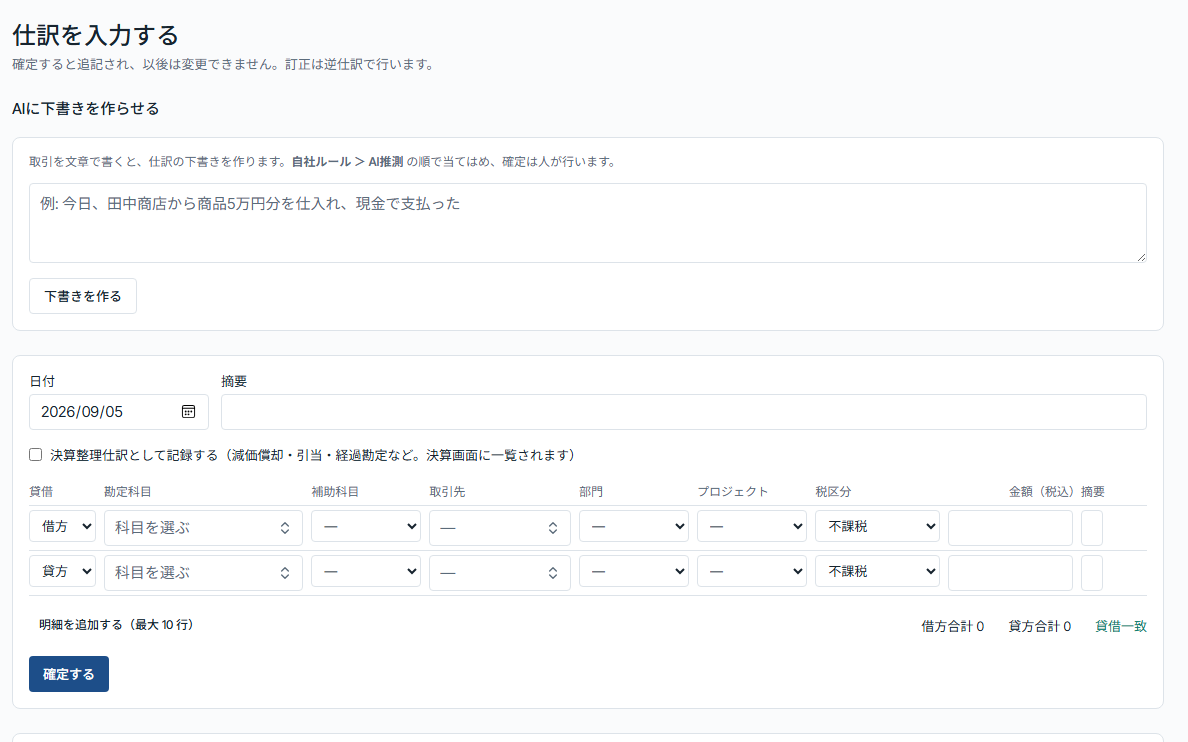1188x742 pixels.
Task: Open the 貸方 debit/credit dropdown in second row
Action: (62, 571)
